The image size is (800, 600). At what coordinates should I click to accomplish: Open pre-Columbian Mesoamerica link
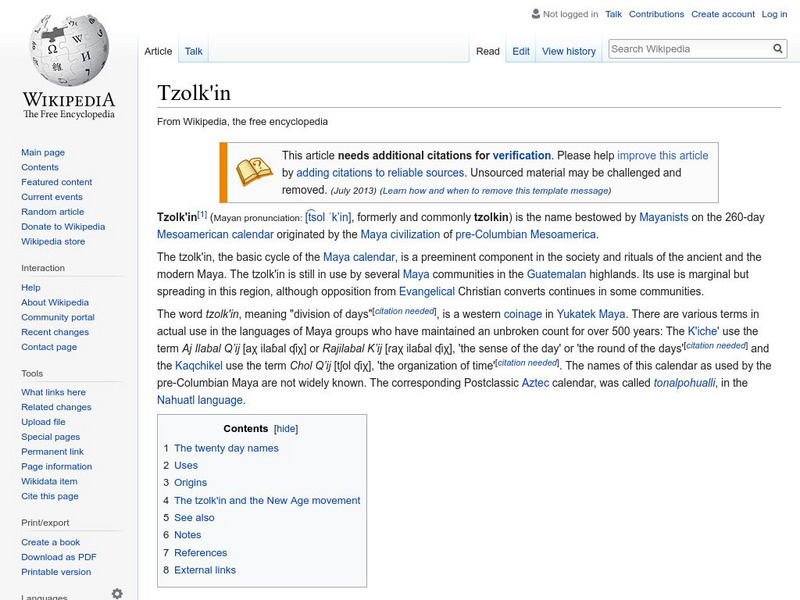525,235
